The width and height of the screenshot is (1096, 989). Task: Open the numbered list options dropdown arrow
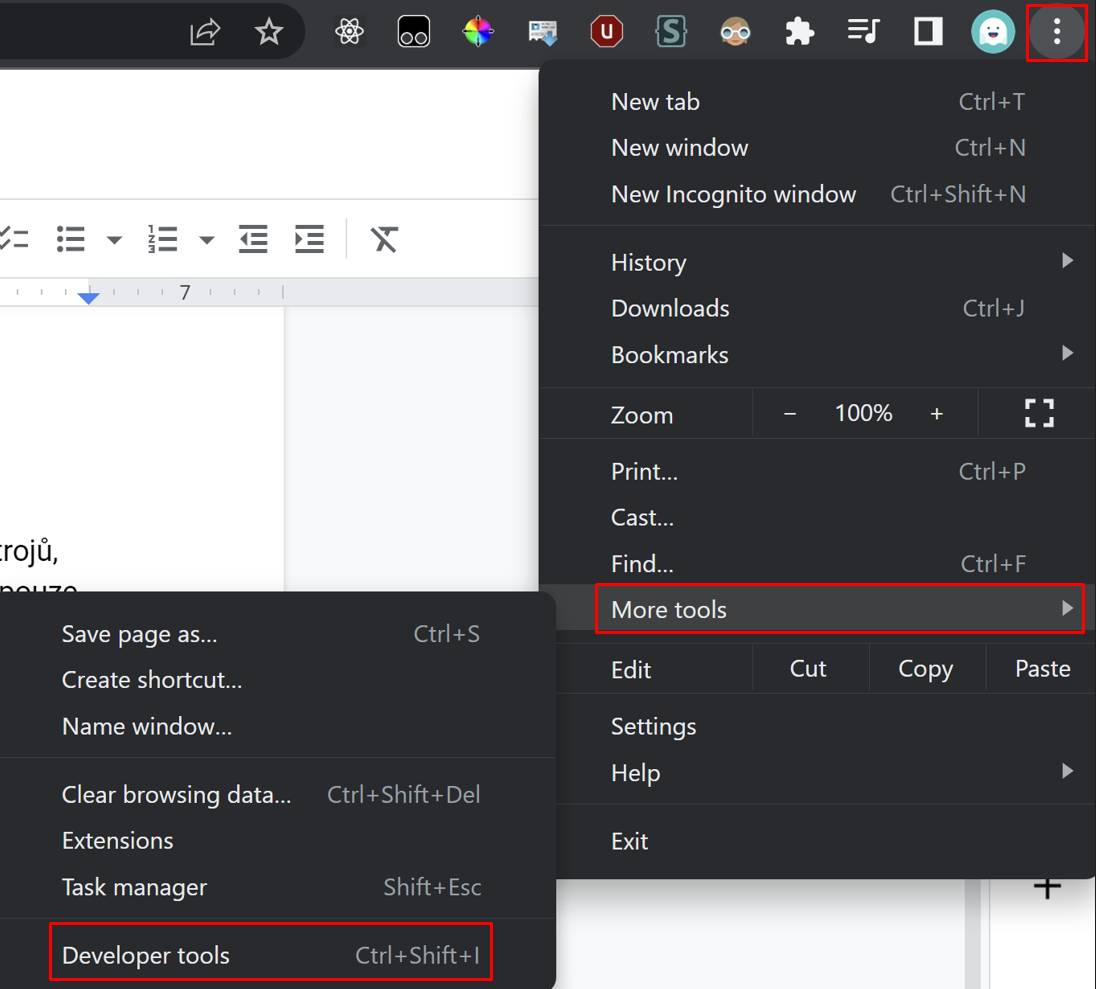pos(206,240)
